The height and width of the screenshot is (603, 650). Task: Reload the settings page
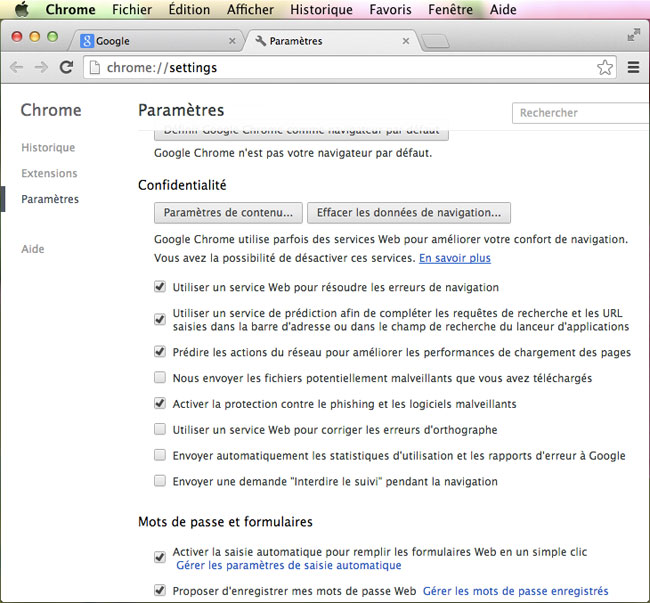(x=66, y=67)
